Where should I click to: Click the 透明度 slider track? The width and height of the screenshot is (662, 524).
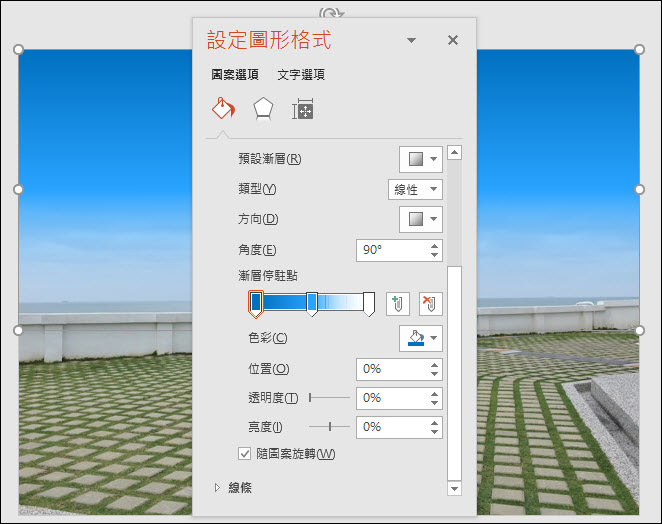(x=330, y=398)
